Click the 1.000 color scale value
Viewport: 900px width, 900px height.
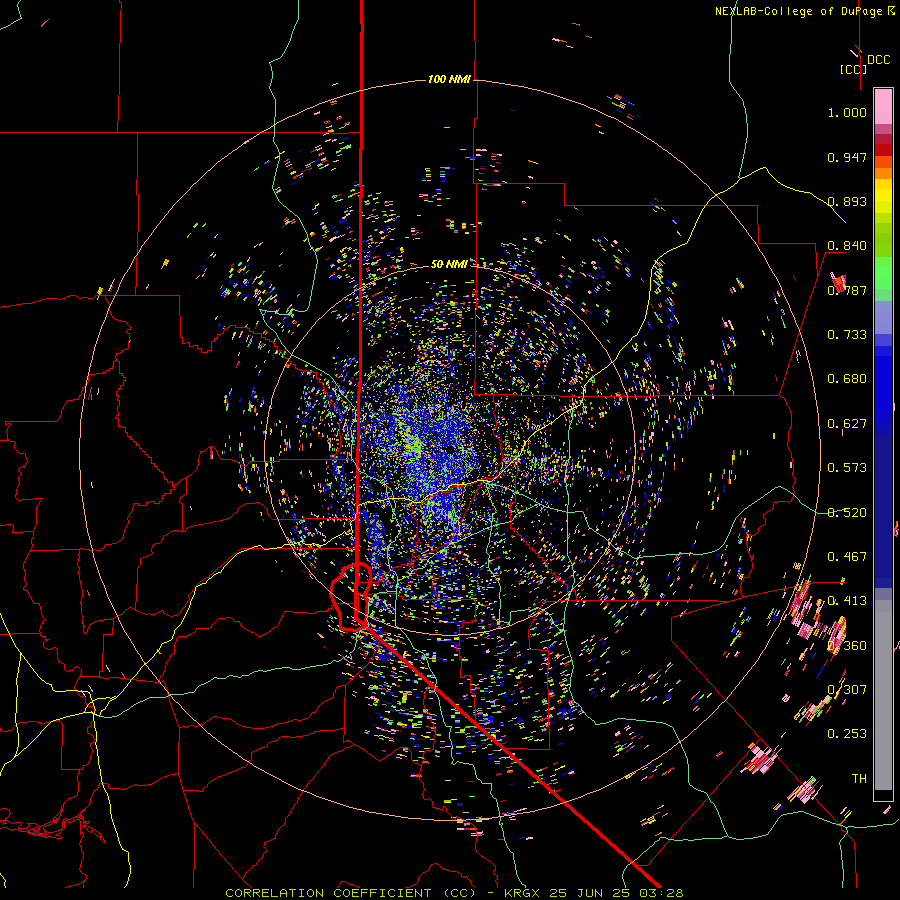(x=847, y=112)
